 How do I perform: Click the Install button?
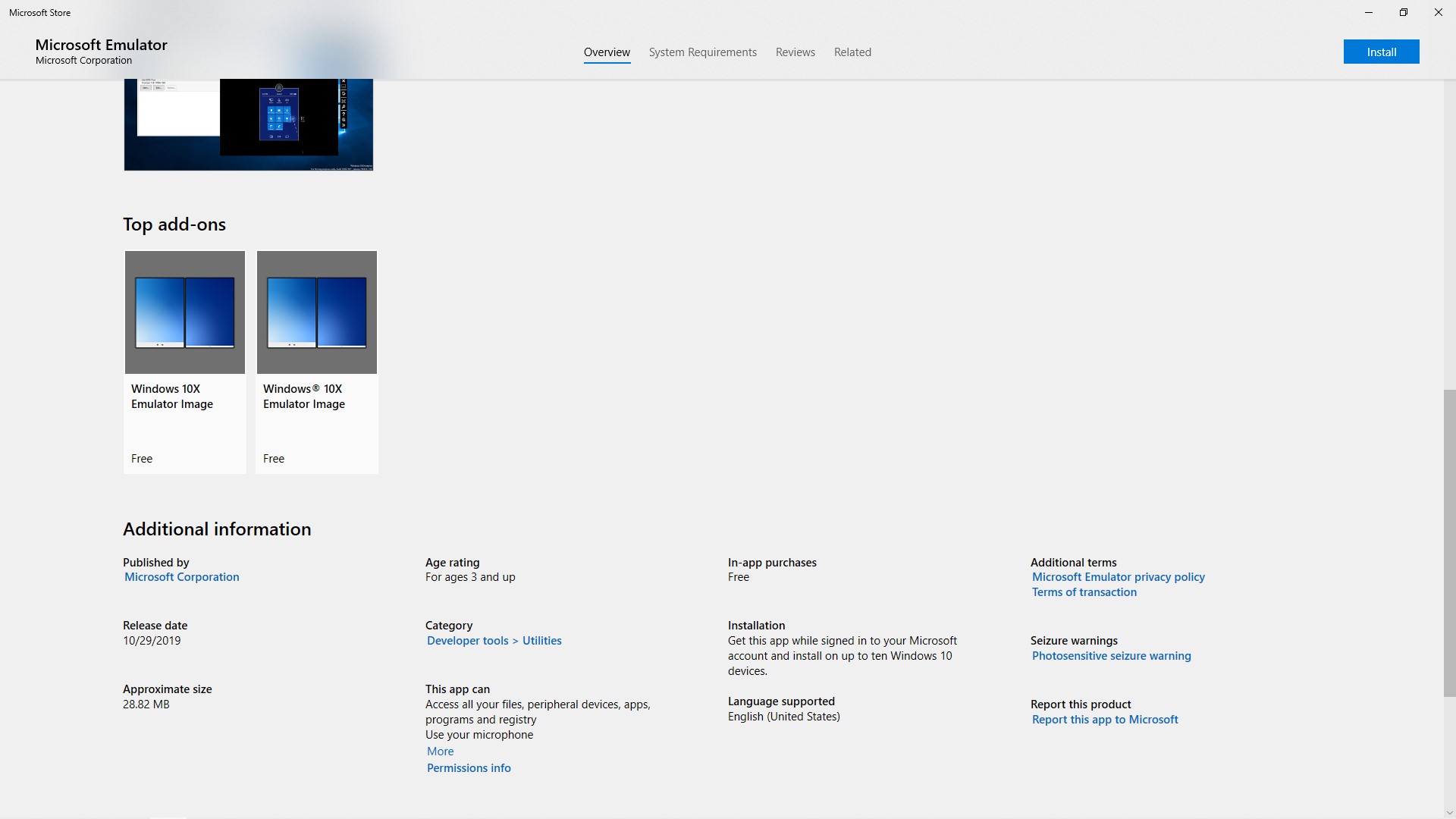pyautogui.click(x=1381, y=52)
